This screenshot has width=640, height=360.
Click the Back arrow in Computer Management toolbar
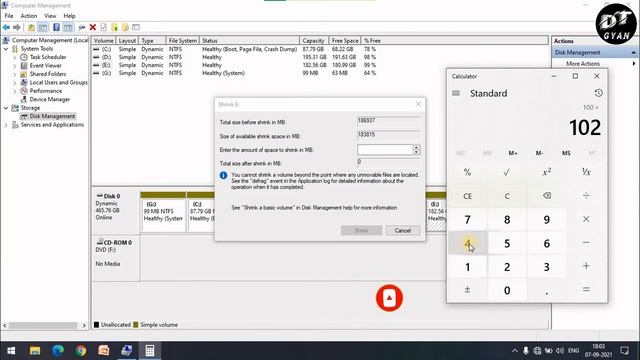click(x=6, y=27)
